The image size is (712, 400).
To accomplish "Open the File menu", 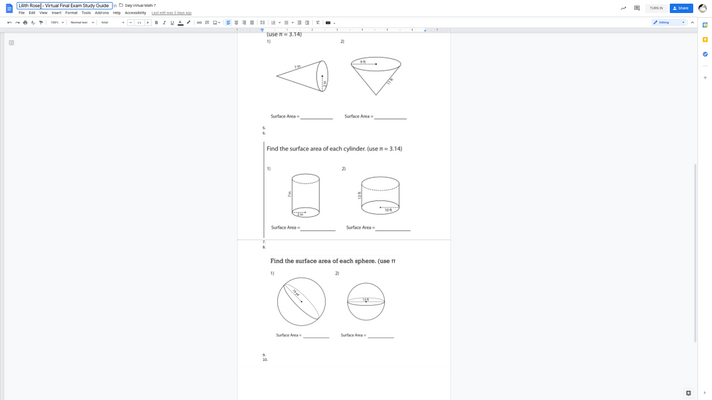I will 21,13.
